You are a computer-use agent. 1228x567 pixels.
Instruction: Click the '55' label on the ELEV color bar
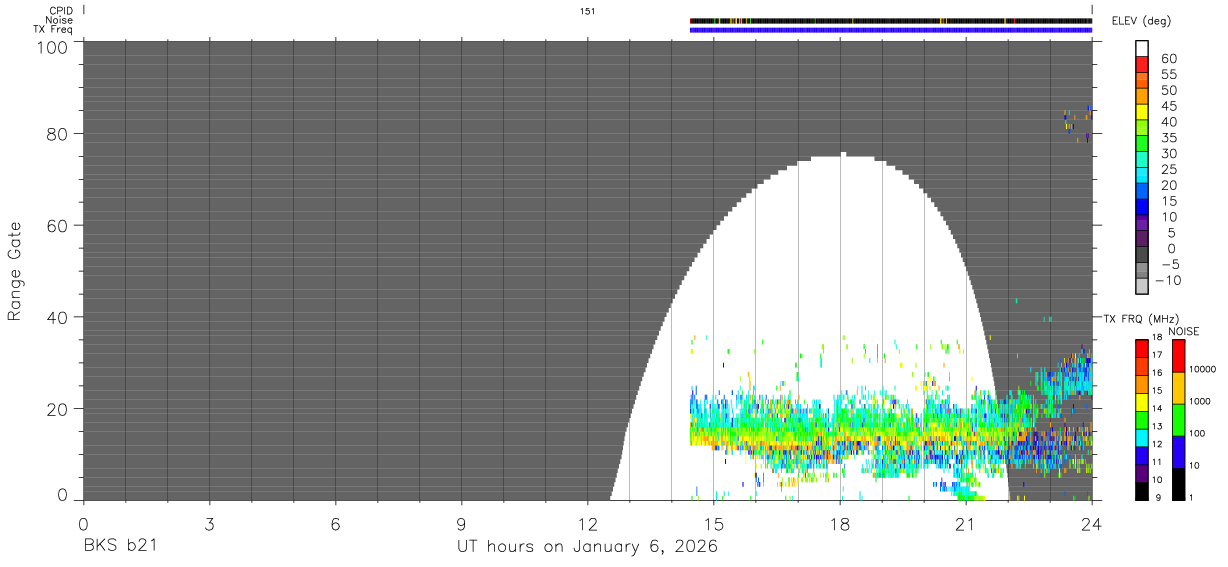point(1168,74)
